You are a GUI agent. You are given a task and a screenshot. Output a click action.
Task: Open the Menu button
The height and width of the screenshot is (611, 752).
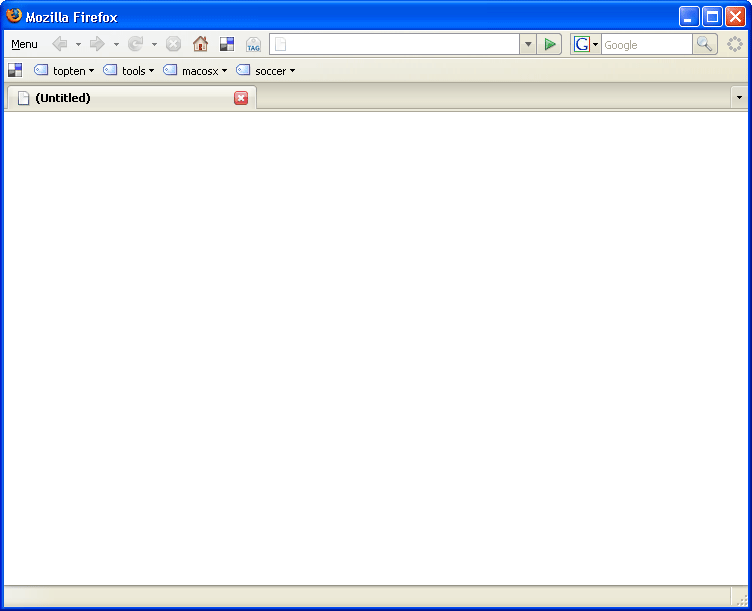[24, 45]
